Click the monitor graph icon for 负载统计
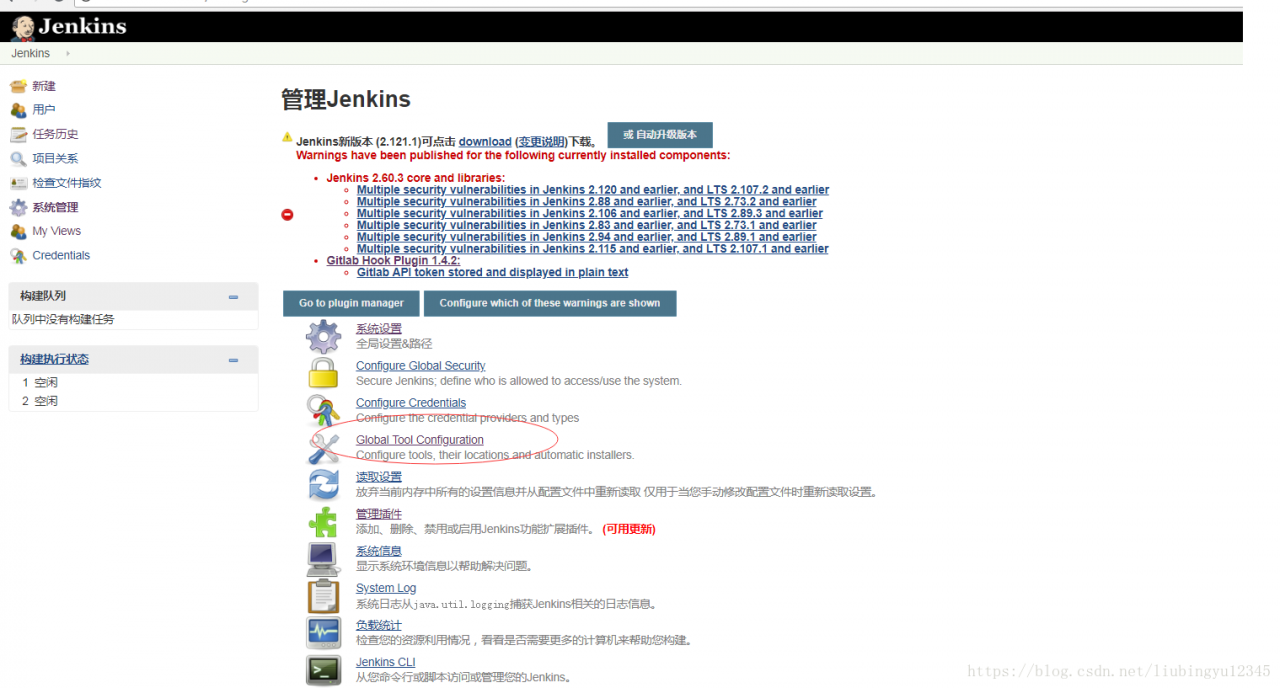Image resolution: width=1280 pixels, height=688 pixels. click(323, 632)
